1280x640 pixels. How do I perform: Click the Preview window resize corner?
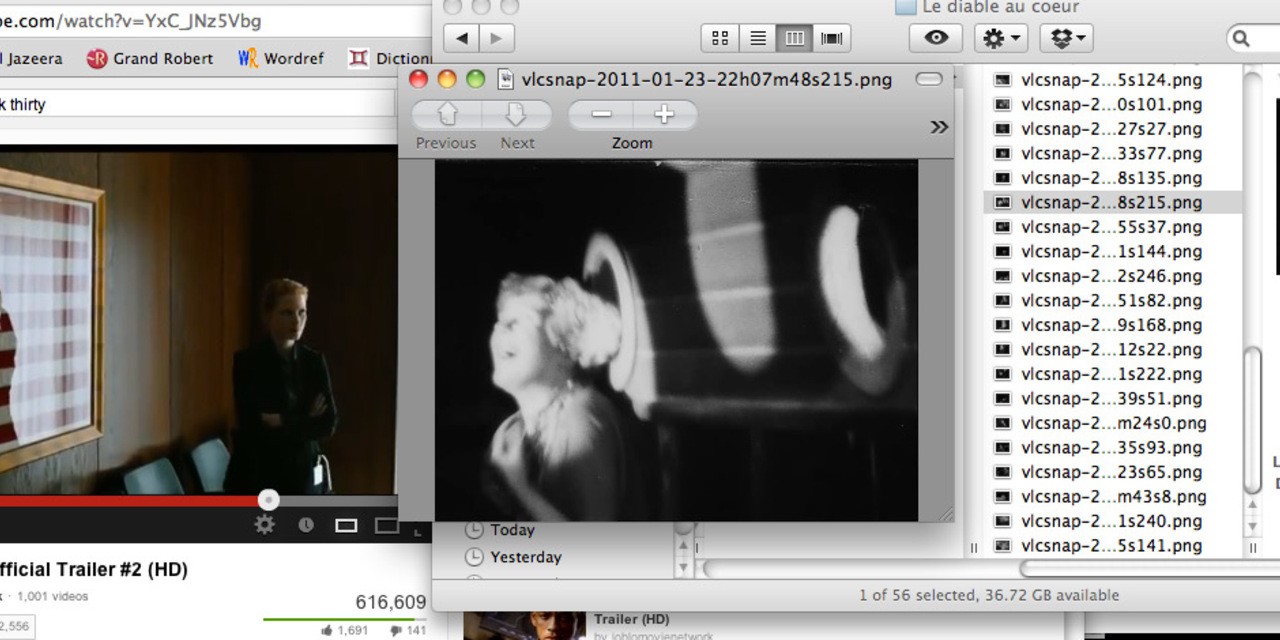coord(944,513)
